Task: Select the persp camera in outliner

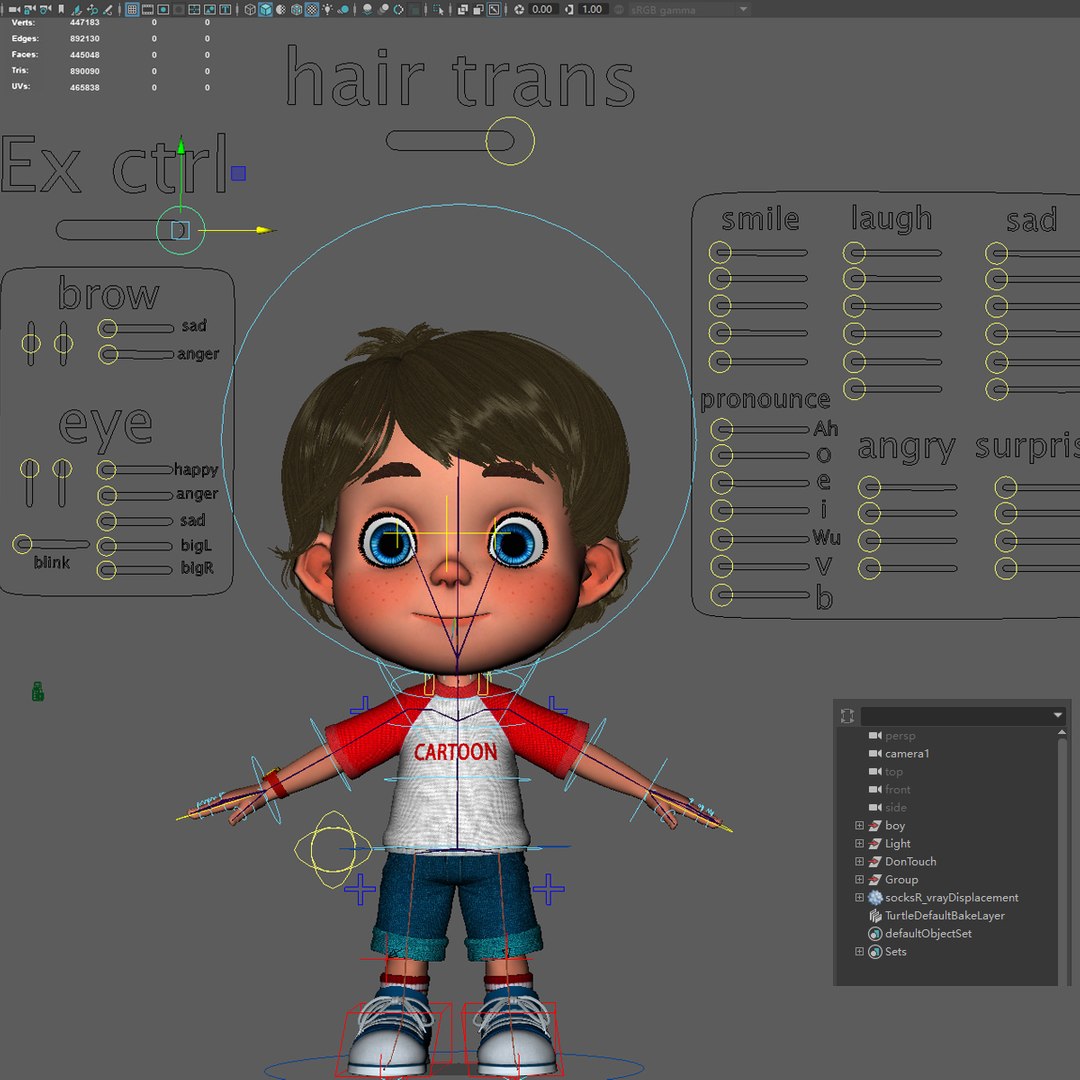Action: tap(900, 736)
